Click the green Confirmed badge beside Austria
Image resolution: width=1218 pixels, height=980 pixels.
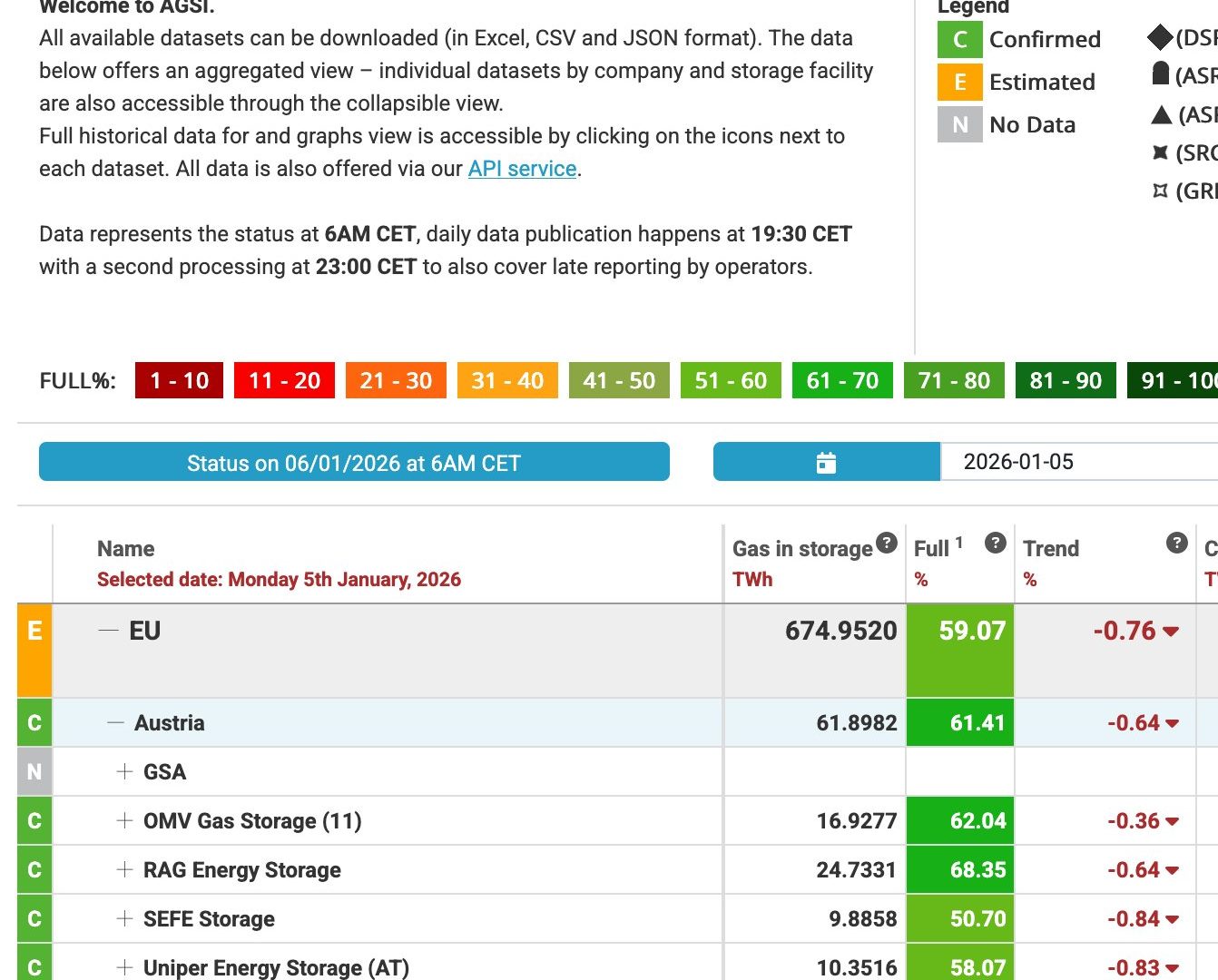(34, 723)
